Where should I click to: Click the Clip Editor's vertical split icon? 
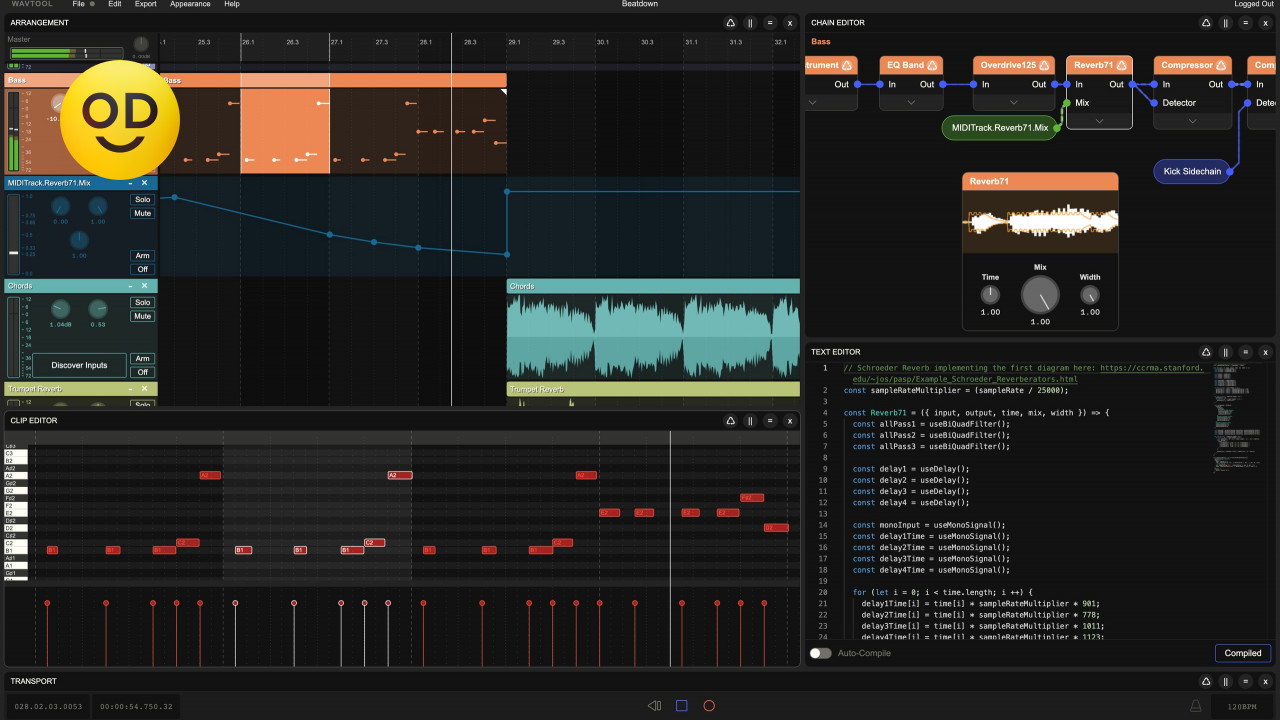coord(750,421)
